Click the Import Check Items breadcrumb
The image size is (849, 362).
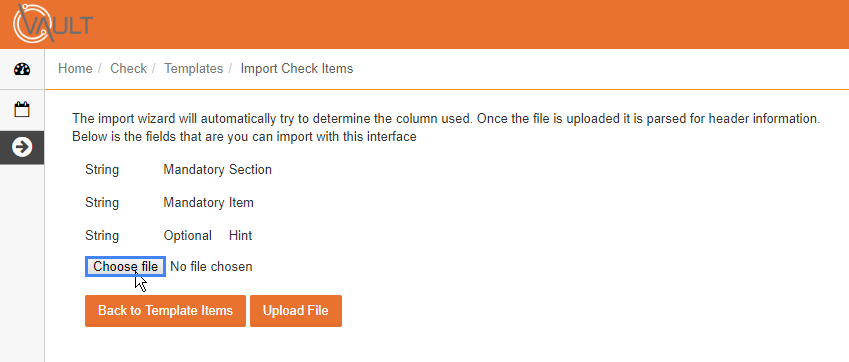[297, 69]
